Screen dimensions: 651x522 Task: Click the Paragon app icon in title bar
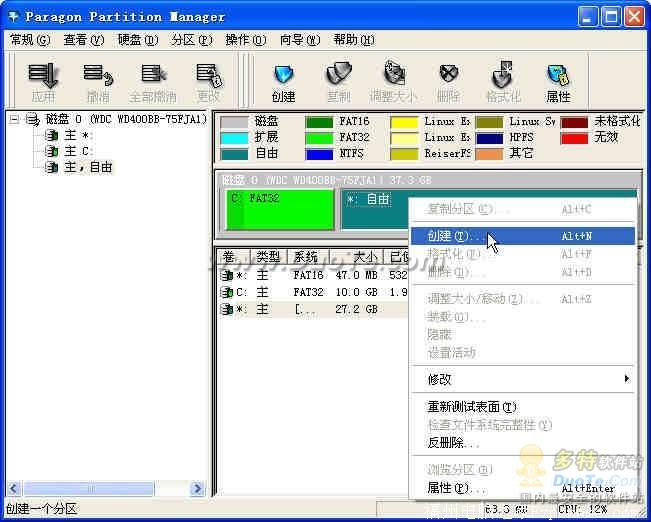tap(14, 17)
